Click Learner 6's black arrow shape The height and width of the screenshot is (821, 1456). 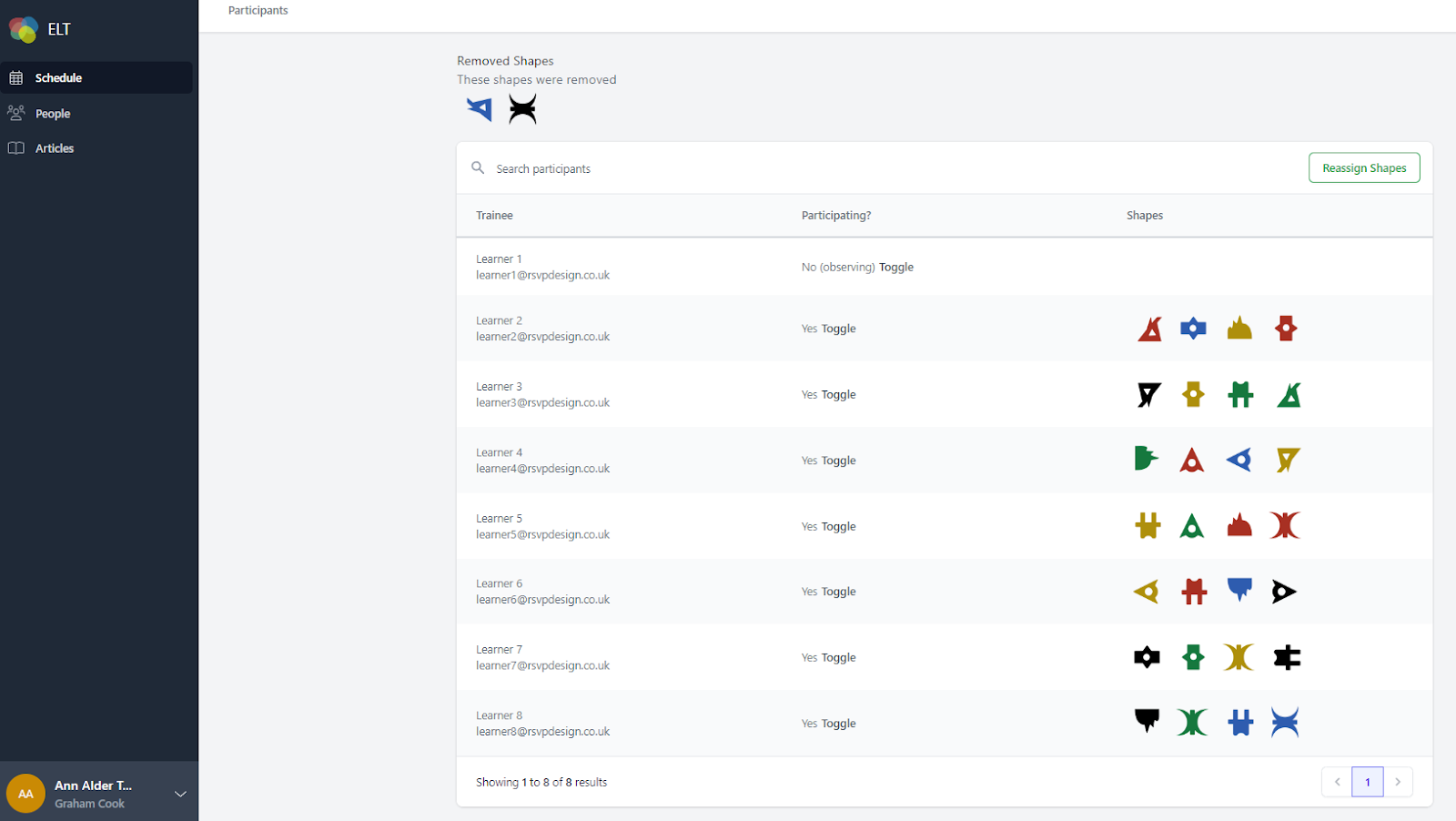point(1283,592)
